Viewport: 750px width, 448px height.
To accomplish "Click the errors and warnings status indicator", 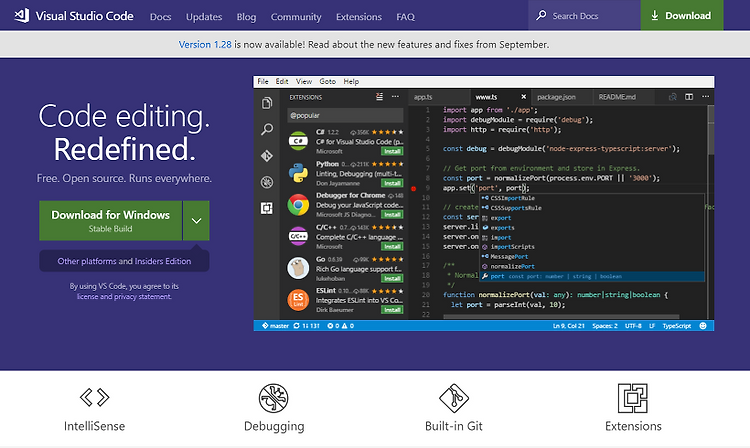I will point(341,326).
